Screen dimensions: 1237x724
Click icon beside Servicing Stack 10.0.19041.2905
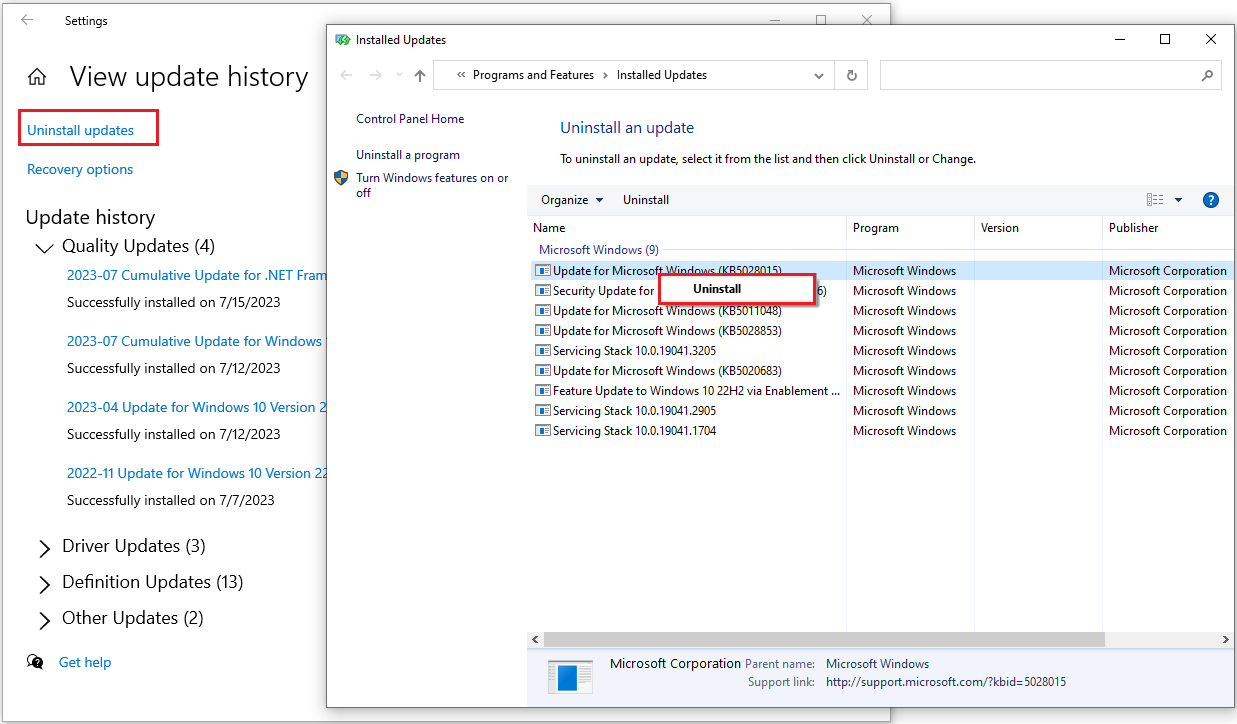pos(543,411)
